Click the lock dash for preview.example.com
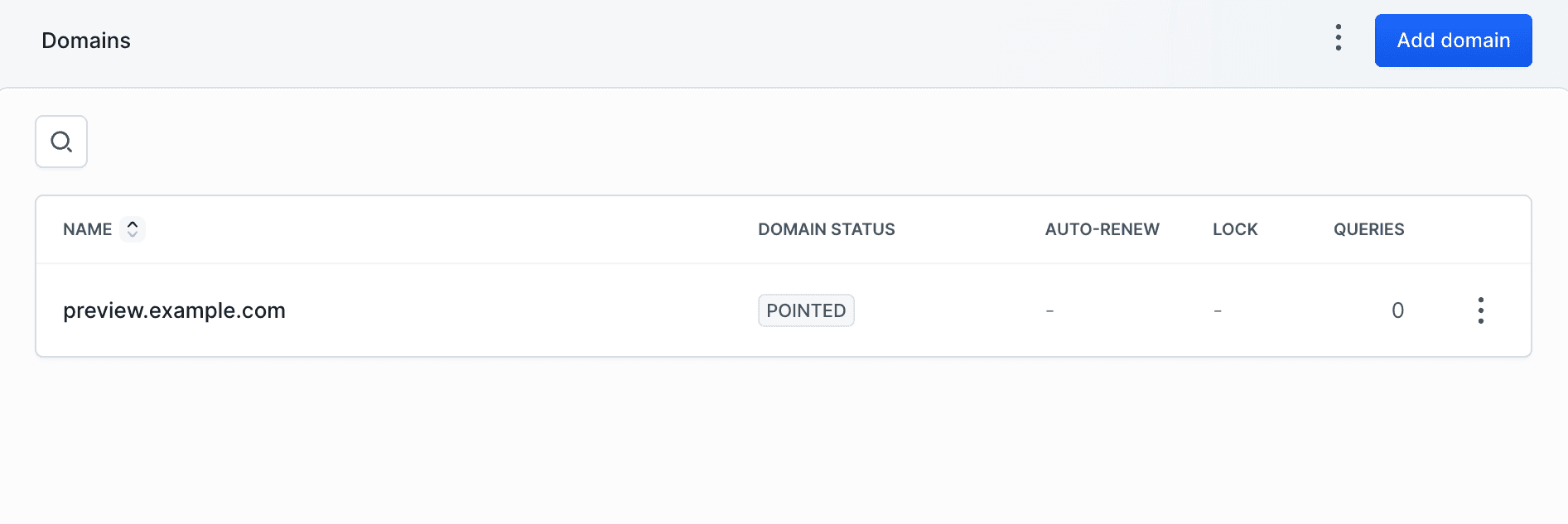The image size is (1568, 524). pos(1217,310)
